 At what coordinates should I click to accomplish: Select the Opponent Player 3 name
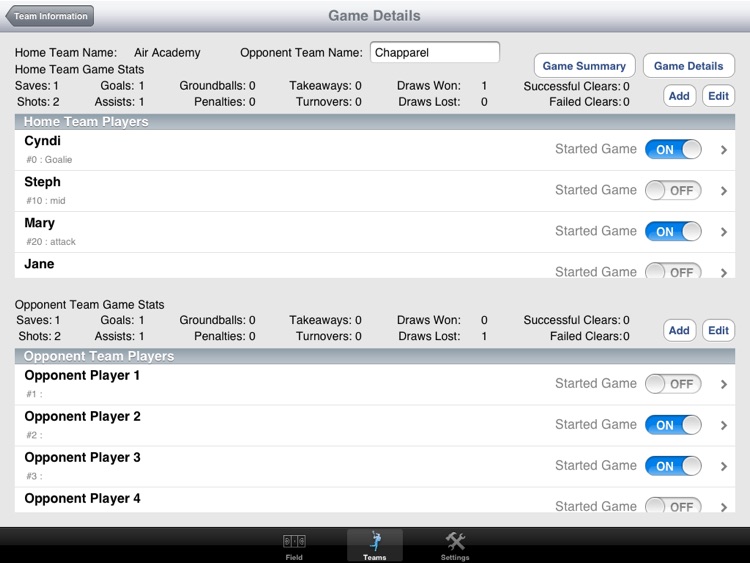coord(82,458)
